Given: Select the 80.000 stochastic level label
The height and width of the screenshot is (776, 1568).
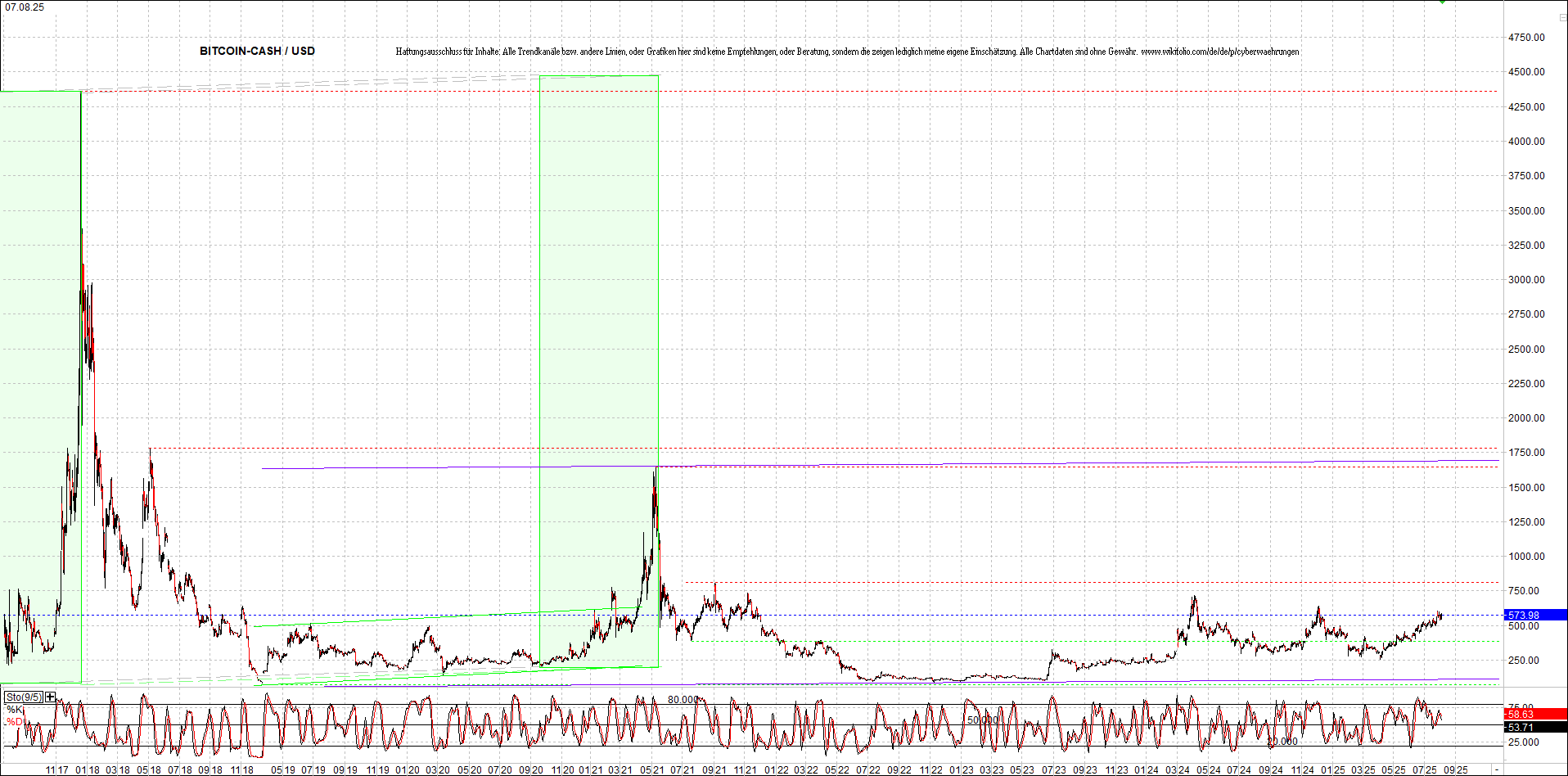Looking at the screenshot, I should (683, 700).
